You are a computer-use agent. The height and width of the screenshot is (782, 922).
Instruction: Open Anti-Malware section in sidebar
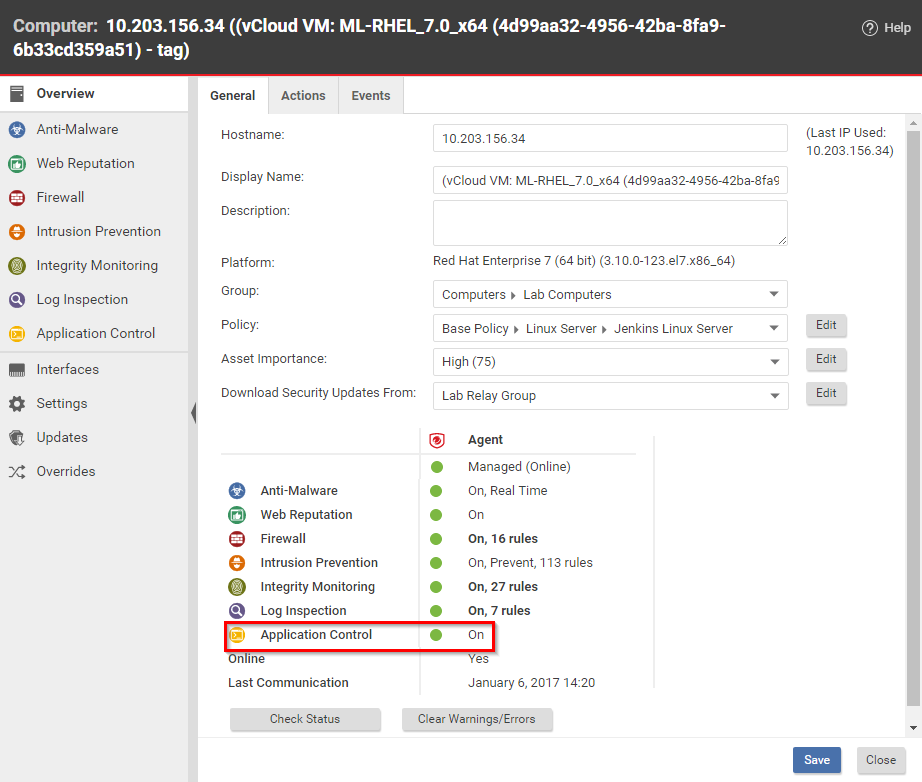click(x=77, y=129)
